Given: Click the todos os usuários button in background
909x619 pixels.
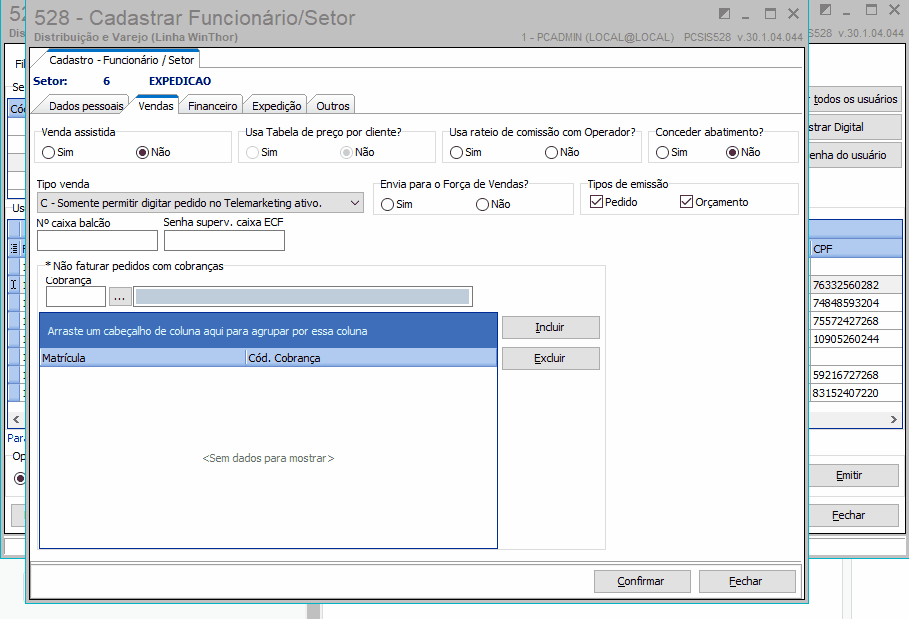Looking at the screenshot, I should [x=855, y=99].
